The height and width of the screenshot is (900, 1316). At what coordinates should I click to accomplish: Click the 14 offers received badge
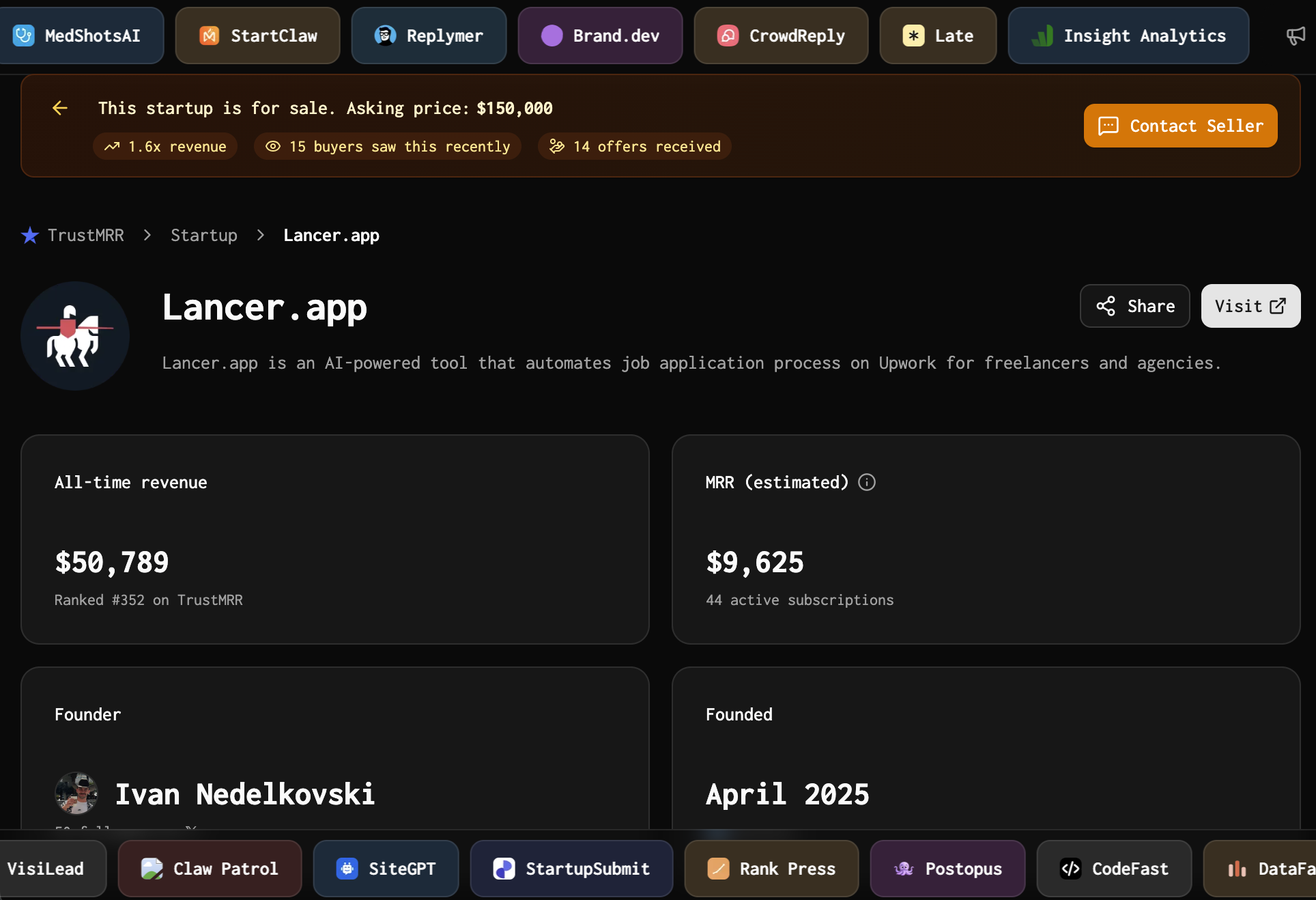635,147
